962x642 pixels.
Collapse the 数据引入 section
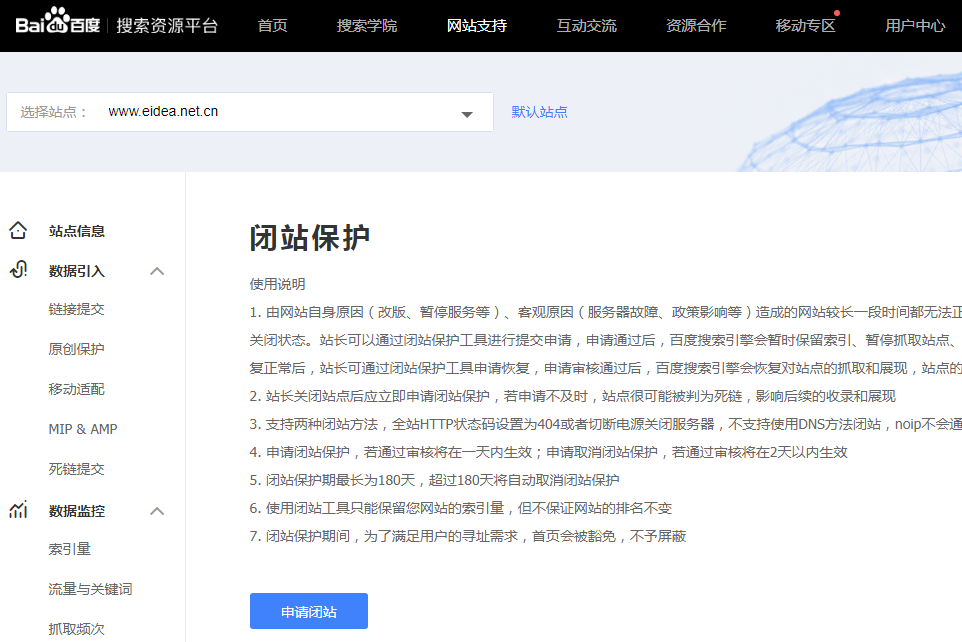tap(157, 270)
